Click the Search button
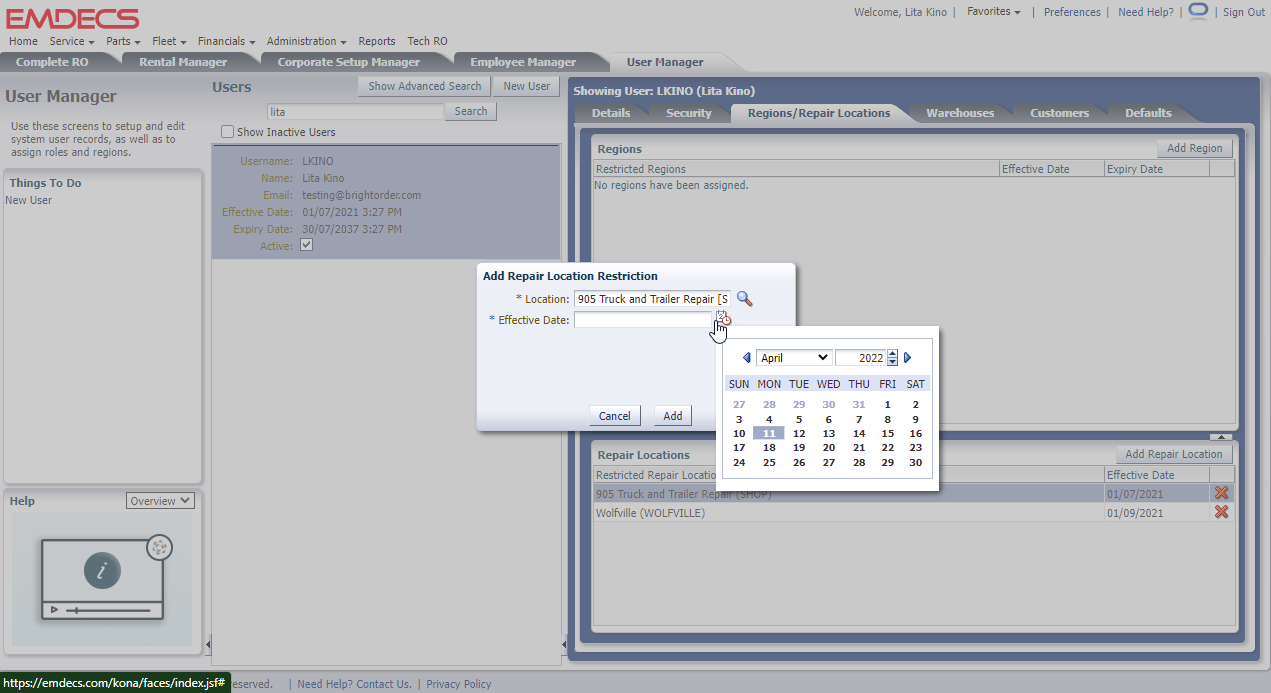This screenshot has height=693, width=1271. click(471, 111)
